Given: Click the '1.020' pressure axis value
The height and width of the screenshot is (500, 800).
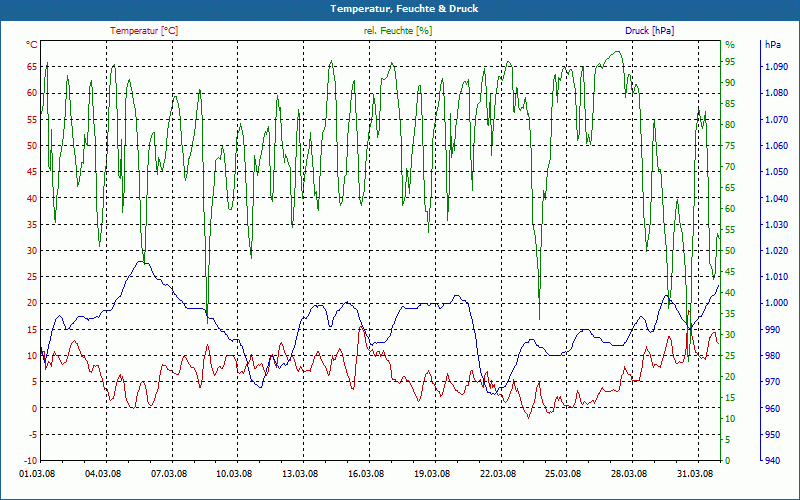Looking at the screenshot, I should click(x=777, y=251).
